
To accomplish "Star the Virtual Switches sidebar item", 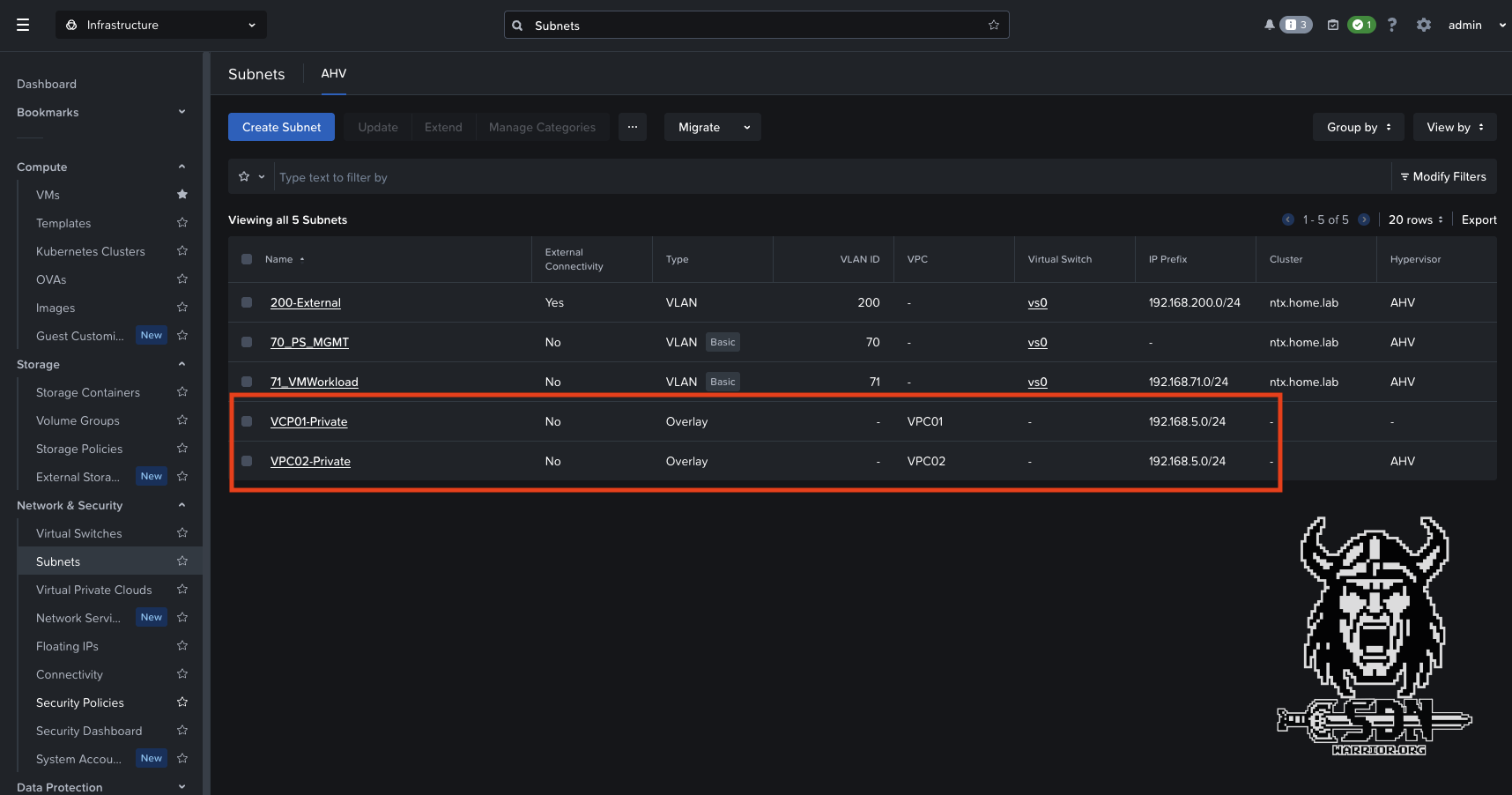I will [182, 533].
